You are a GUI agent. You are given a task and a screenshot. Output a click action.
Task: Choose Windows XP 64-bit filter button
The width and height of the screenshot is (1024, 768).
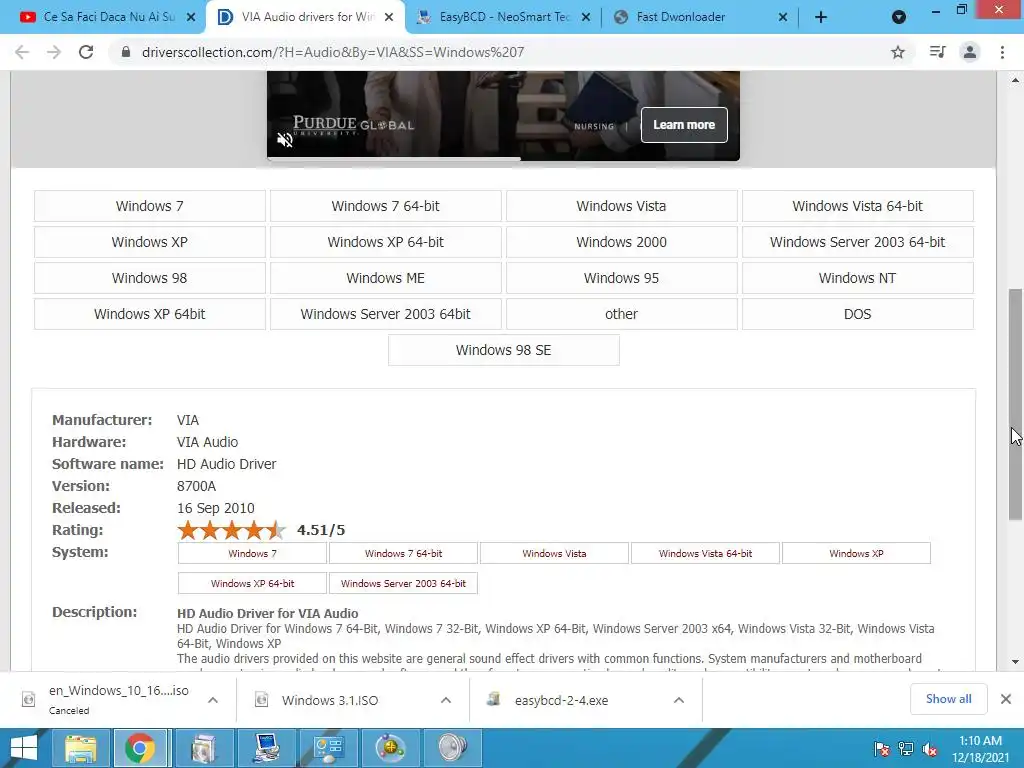coord(385,242)
